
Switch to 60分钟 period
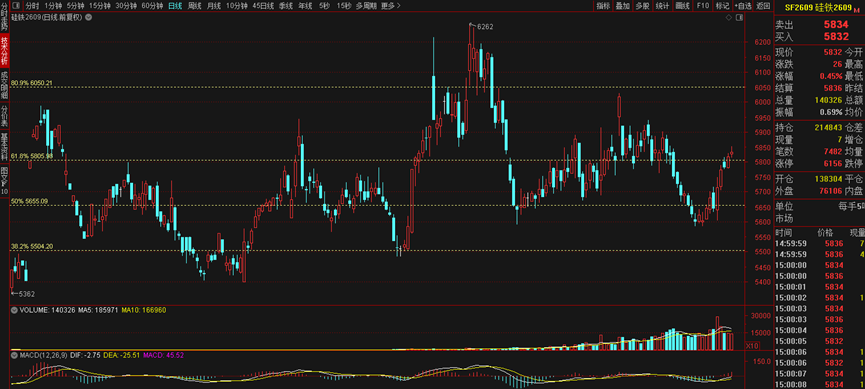pos(152,6)
